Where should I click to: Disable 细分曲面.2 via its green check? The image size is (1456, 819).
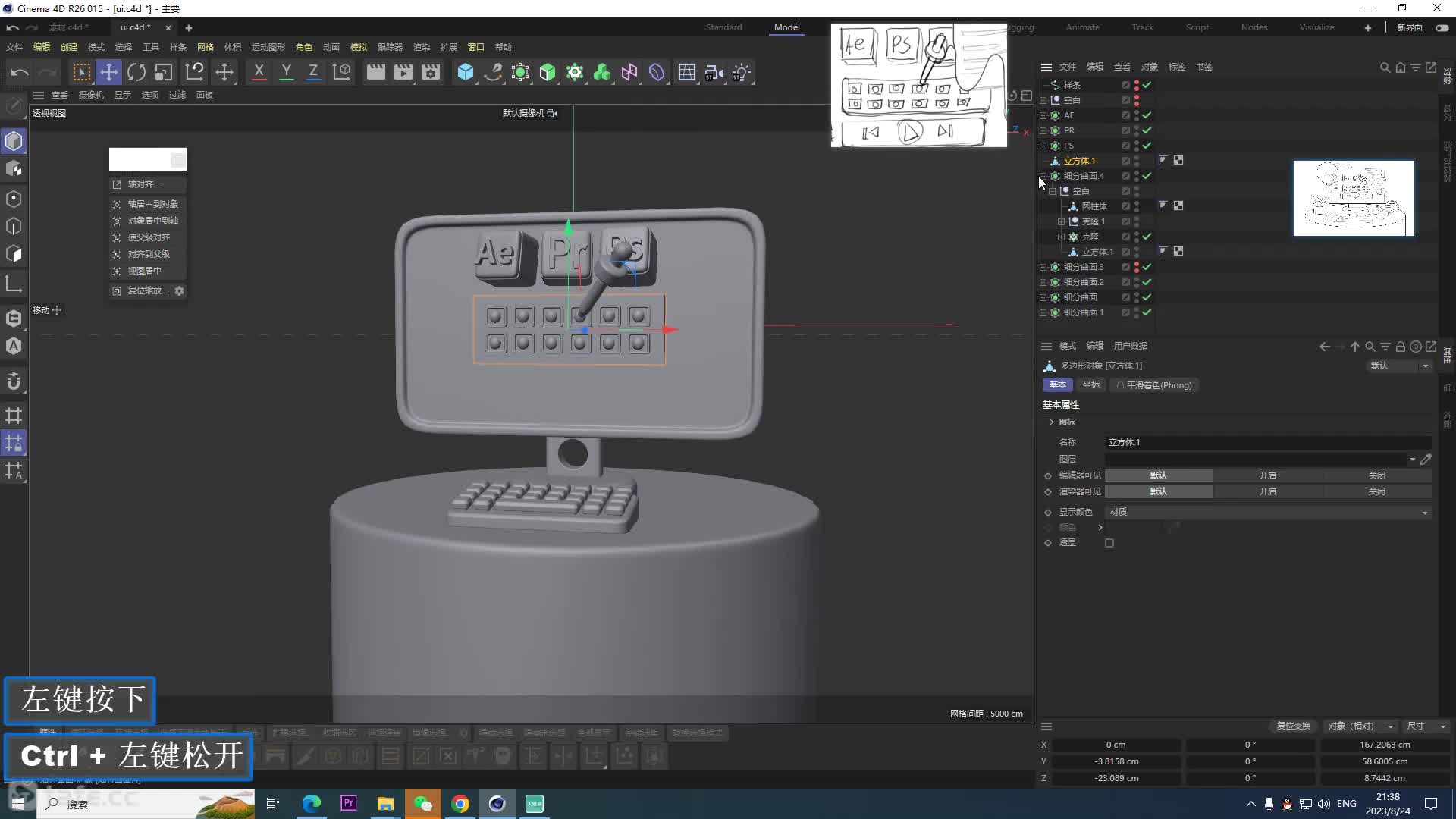point(1147,282)
